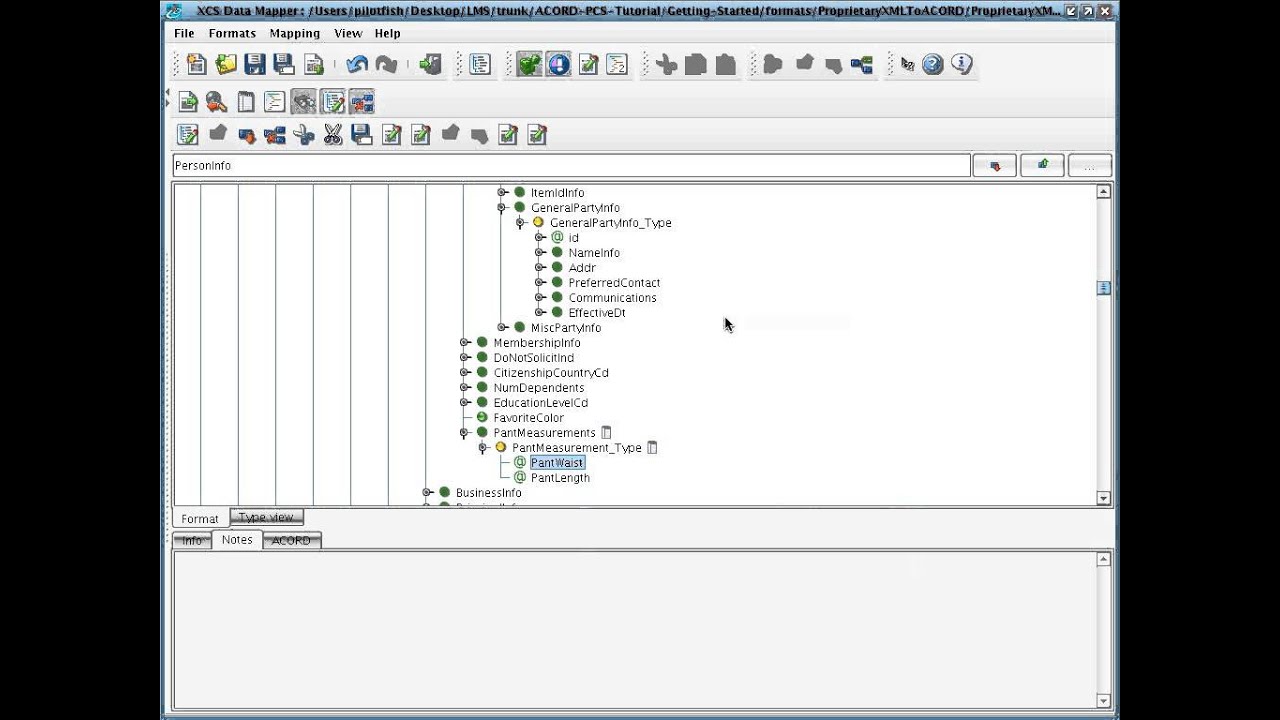Click the document icon beside PantMeasurement_Type

click(x=652, y=448)
